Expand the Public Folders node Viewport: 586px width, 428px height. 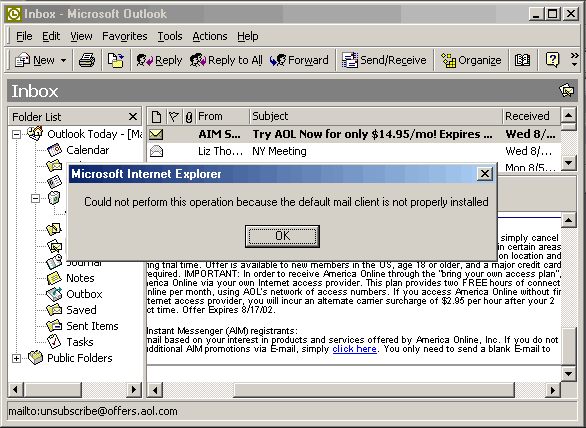16,358
